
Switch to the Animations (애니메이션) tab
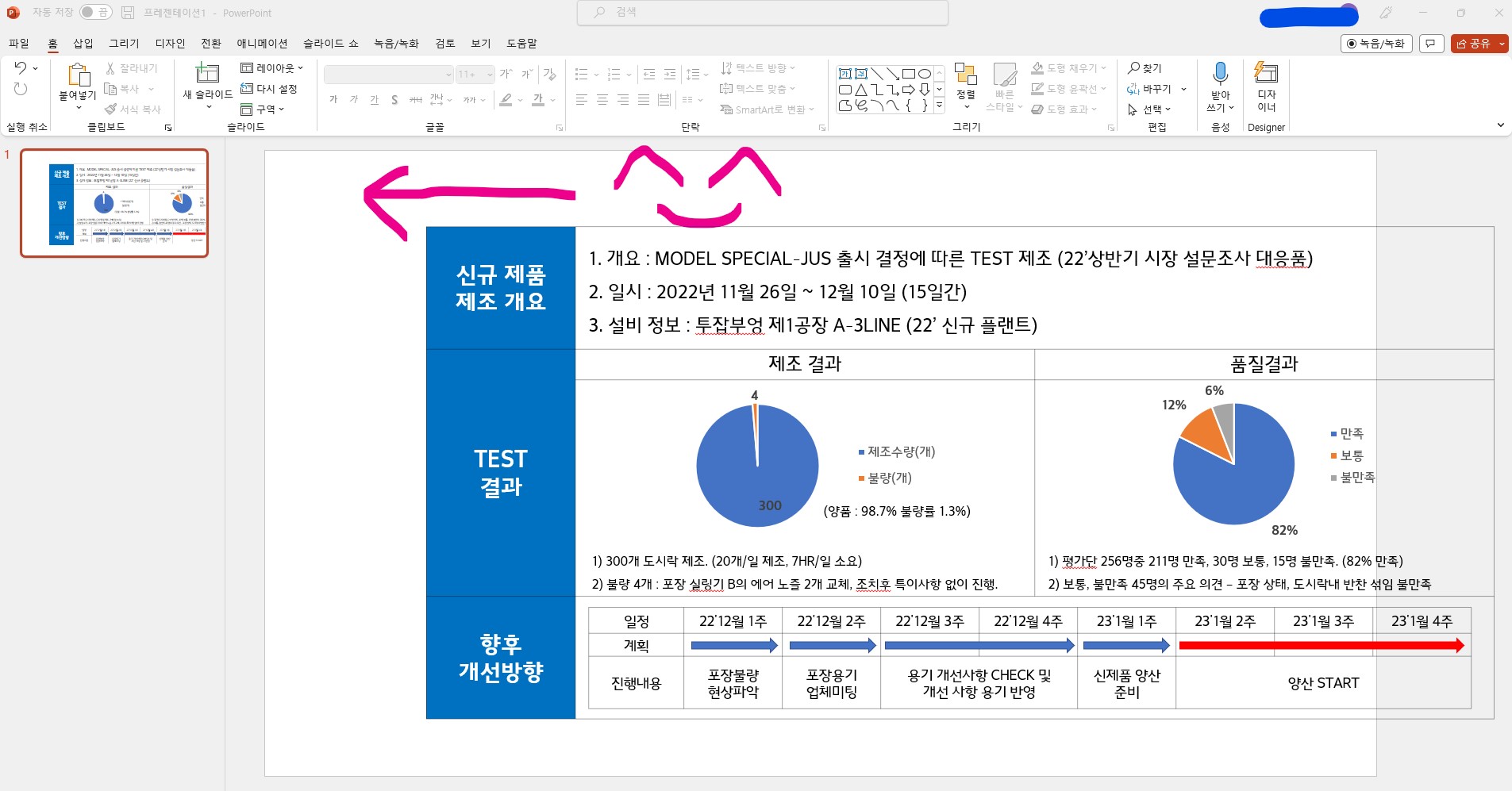click(x=262, y=44)
